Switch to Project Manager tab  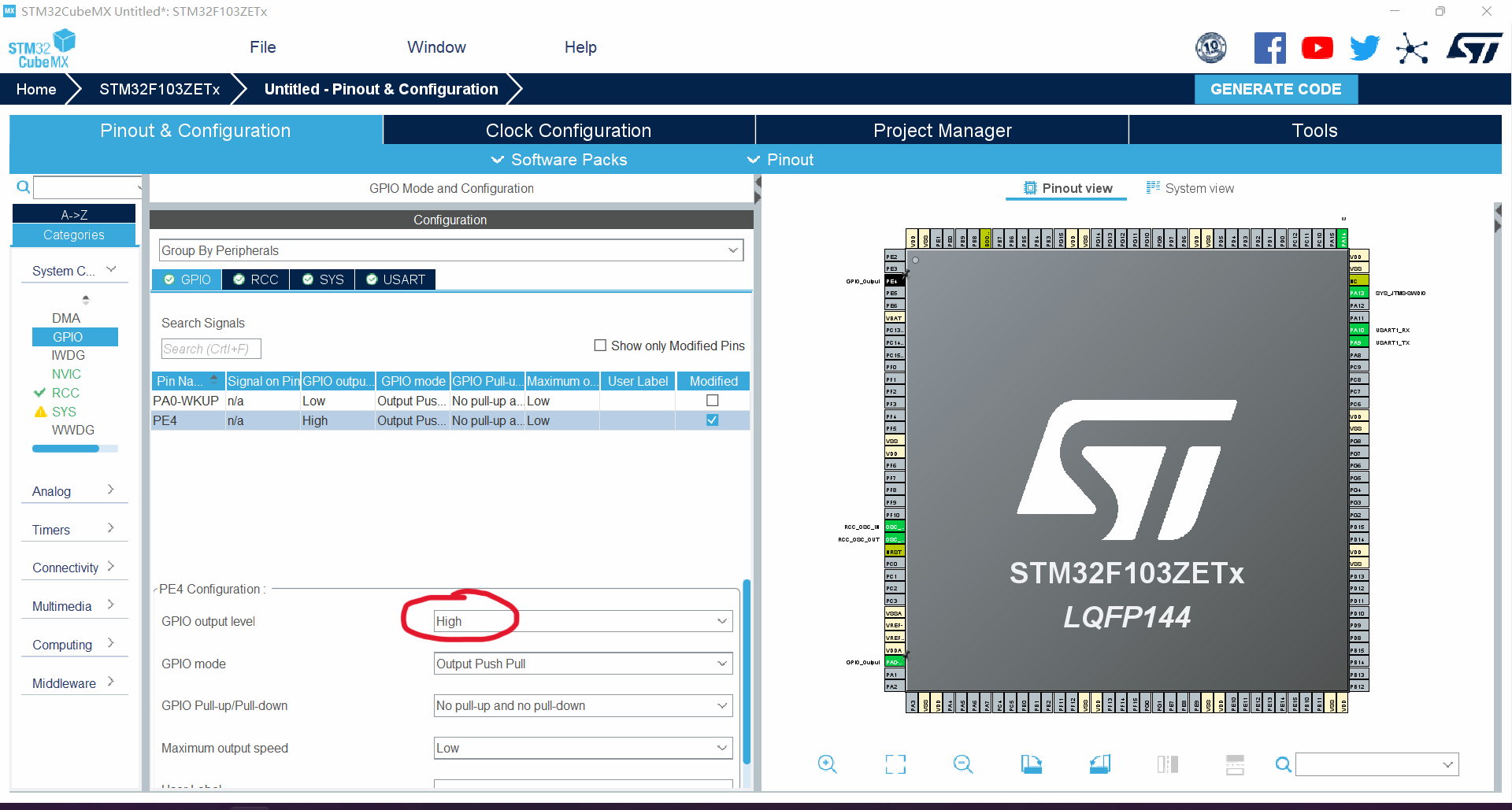pos(942,131)
